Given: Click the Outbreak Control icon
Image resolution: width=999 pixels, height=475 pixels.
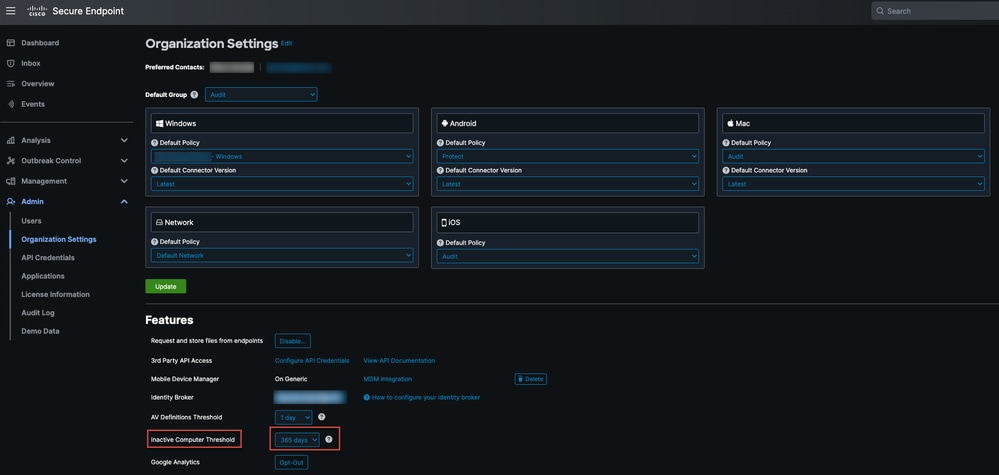Looking at the screenshot, I should click(10, 161).
